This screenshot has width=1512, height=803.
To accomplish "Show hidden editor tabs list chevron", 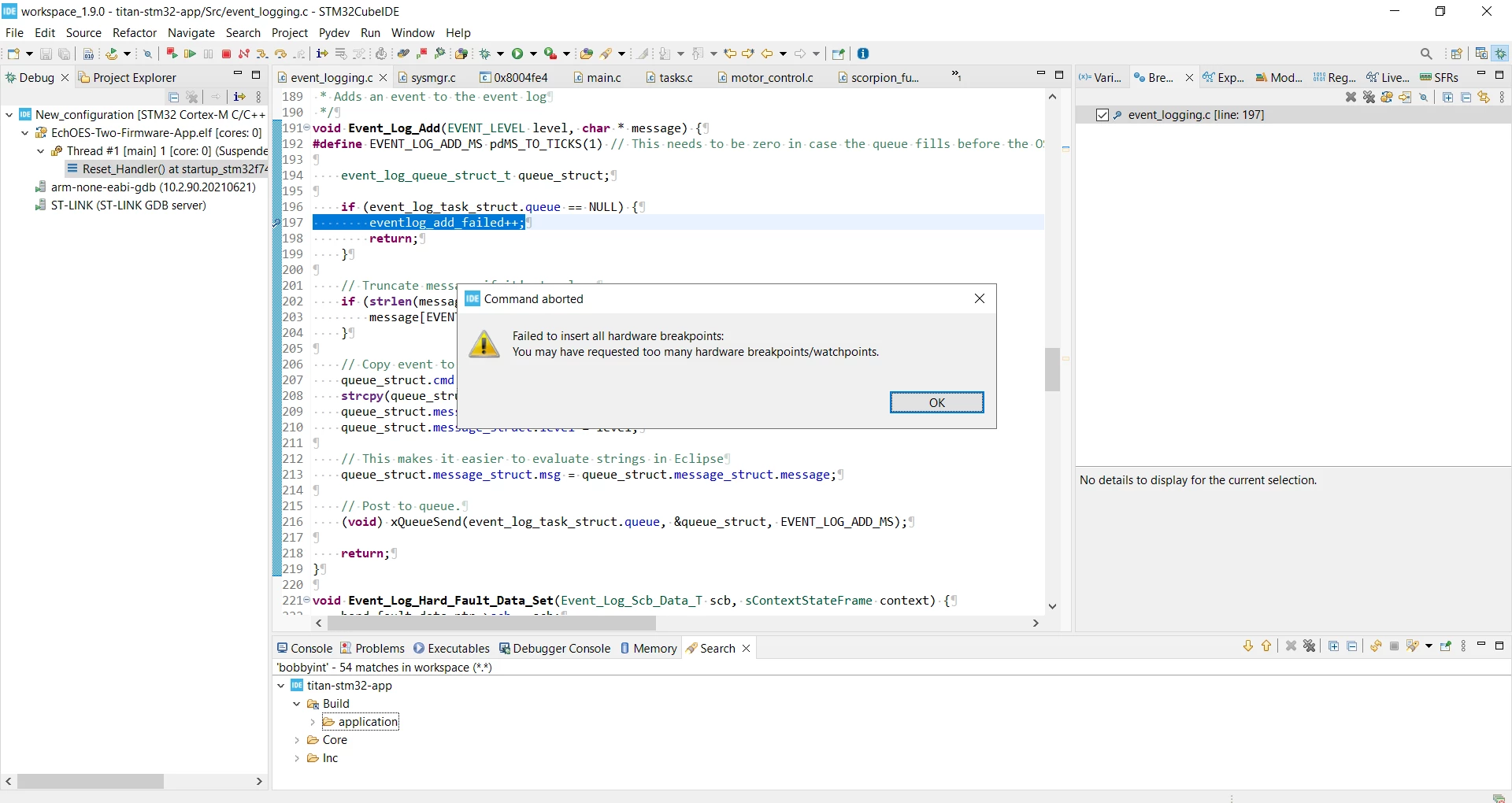I will tap(955, 76).
